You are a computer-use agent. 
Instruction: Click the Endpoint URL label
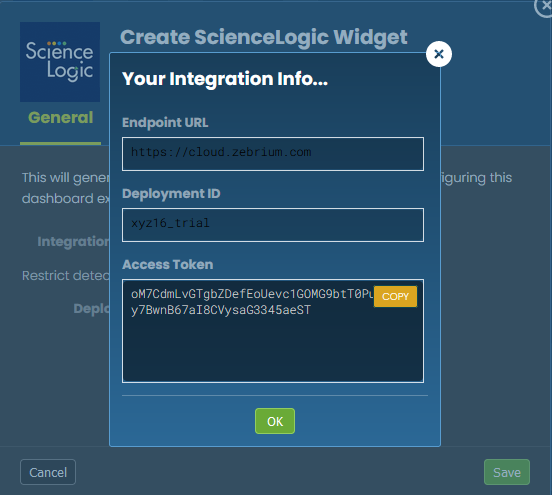165,123
